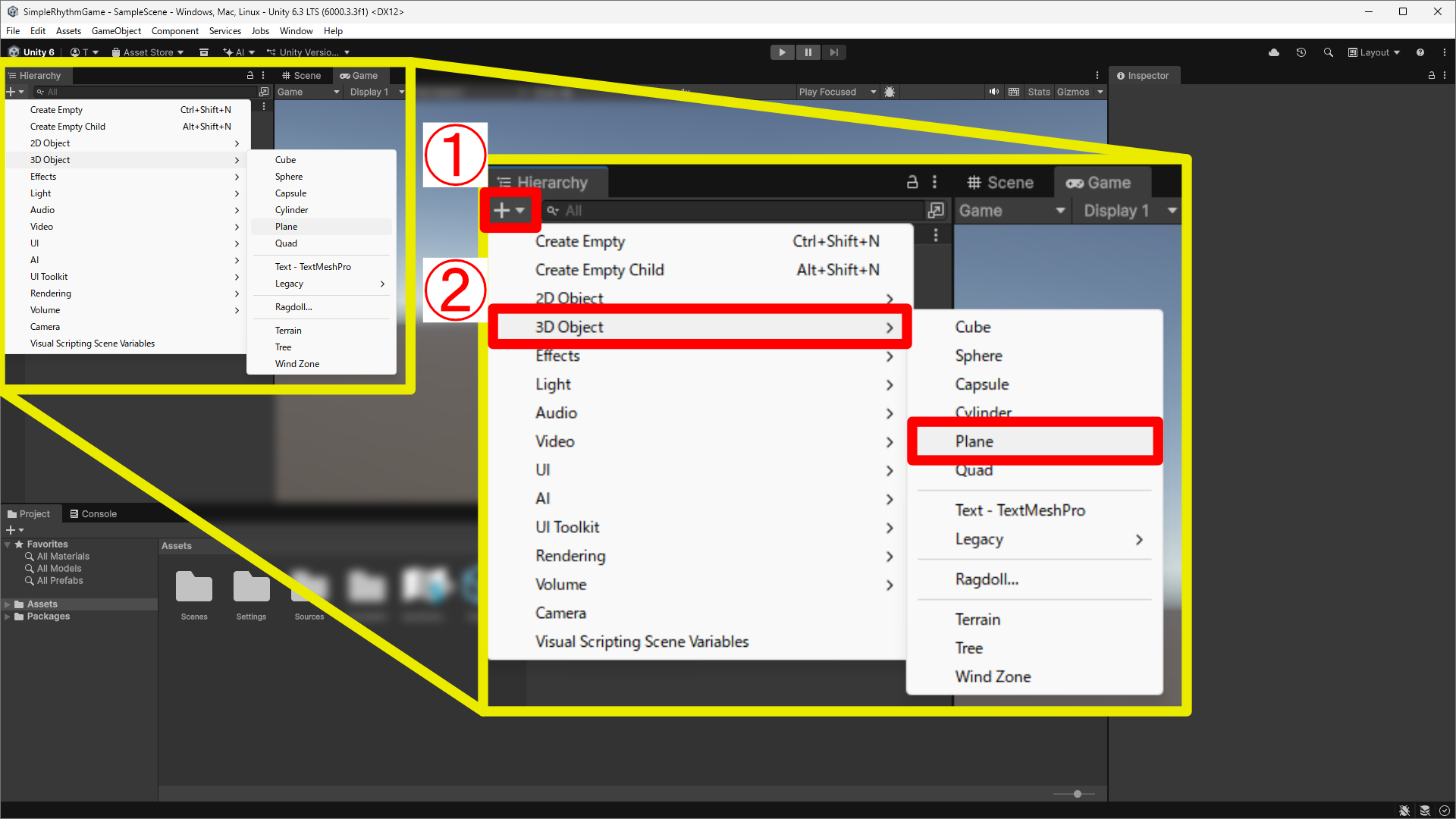The image size is (1456, 819).
Task: Click the Step frame button
Action: pos(833,52)
